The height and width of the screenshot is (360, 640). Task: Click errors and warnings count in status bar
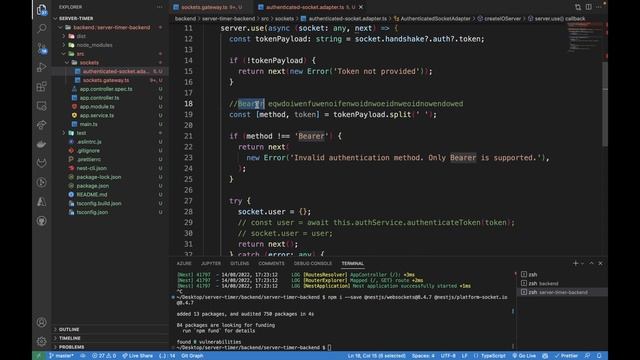pyautogui.click(x=104, y=356)
